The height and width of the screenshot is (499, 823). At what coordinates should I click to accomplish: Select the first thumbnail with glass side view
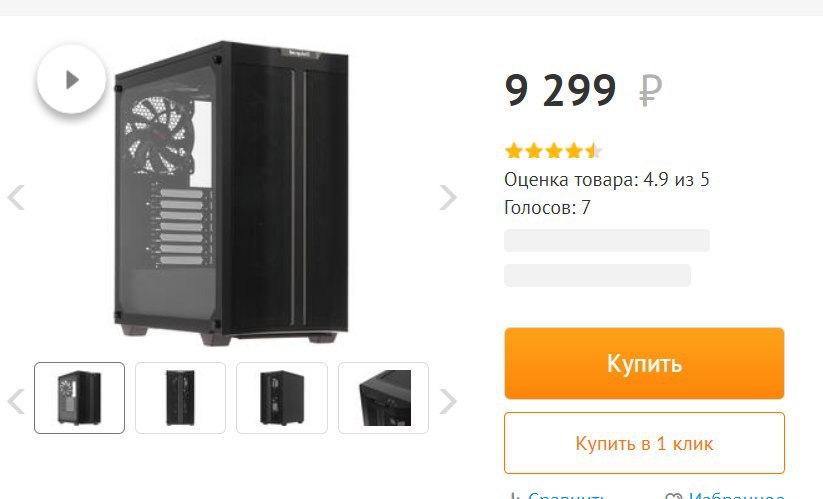[79, 398]
